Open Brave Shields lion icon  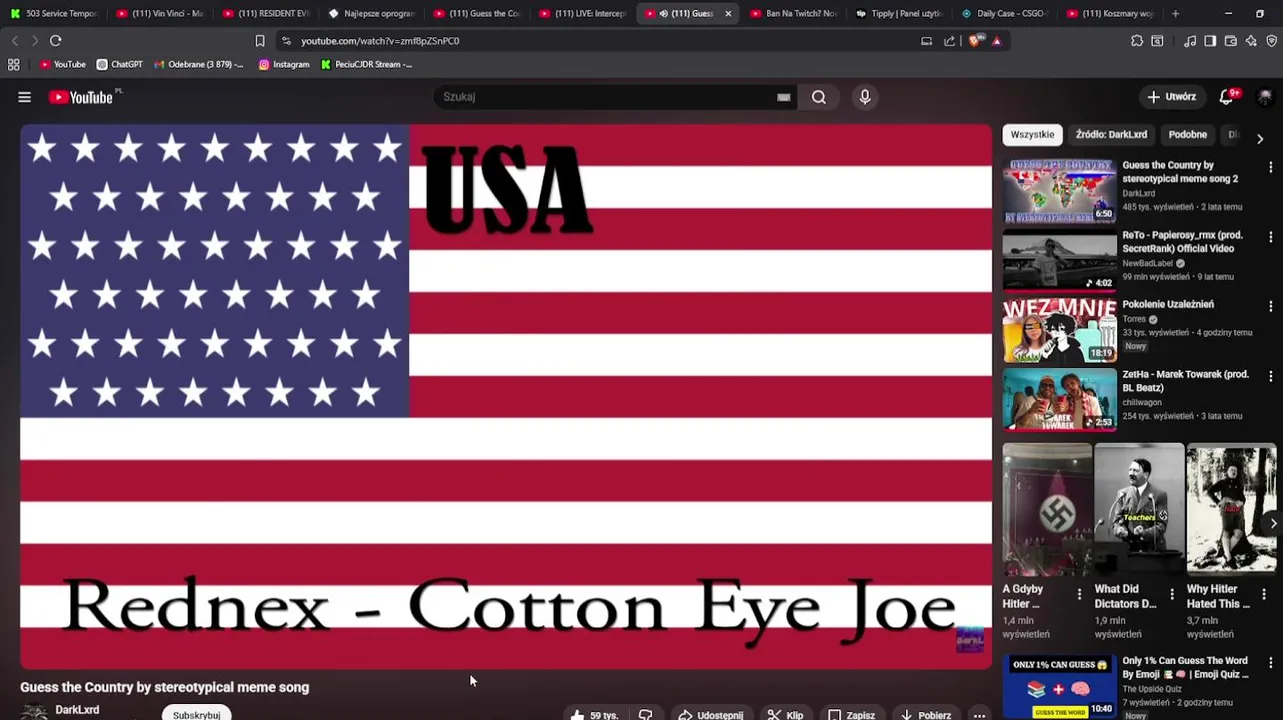pyautogui.click(x=975, y=41)
